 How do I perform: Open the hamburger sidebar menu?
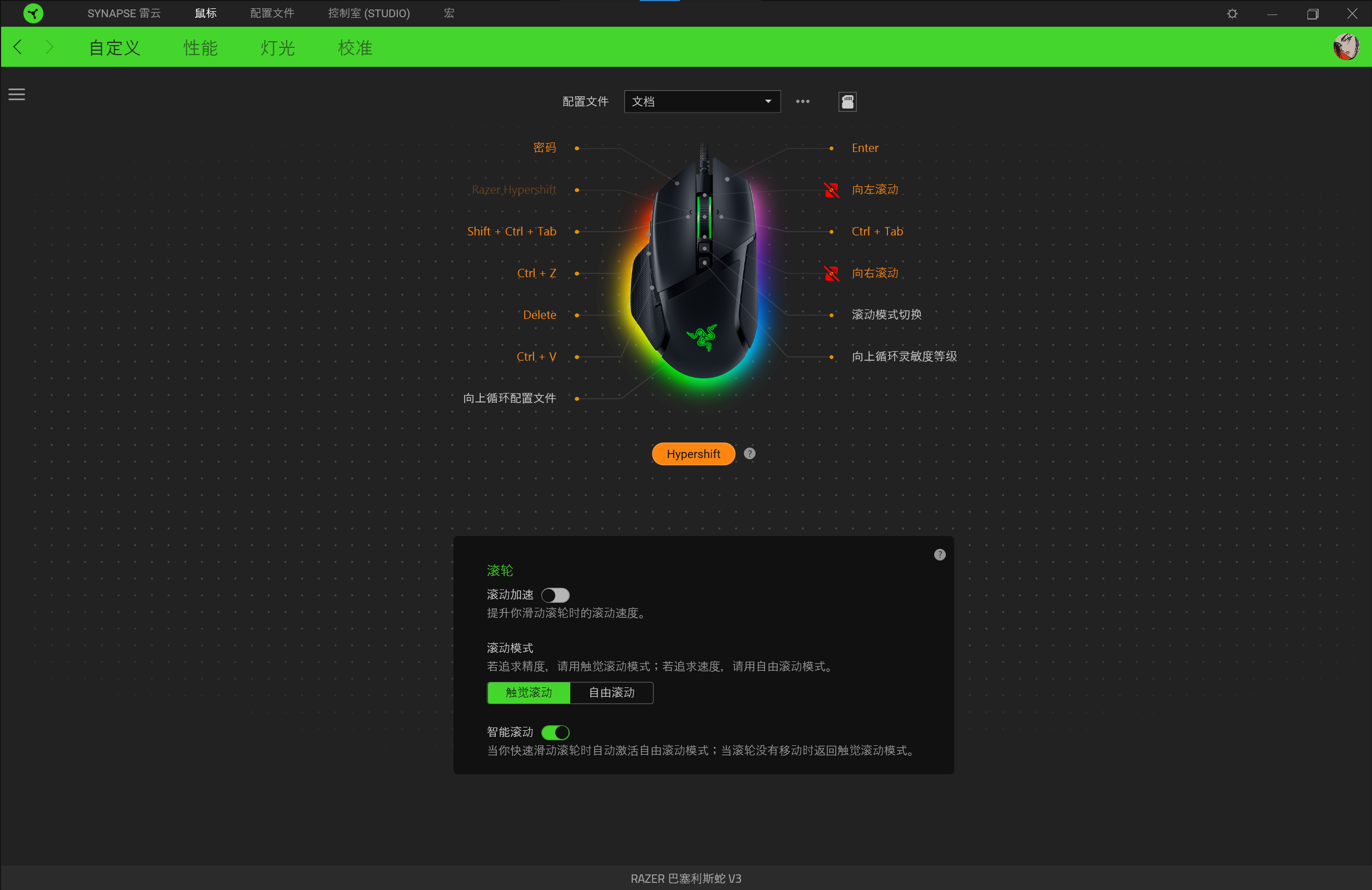pyautogui.click(x=17, y=94)
